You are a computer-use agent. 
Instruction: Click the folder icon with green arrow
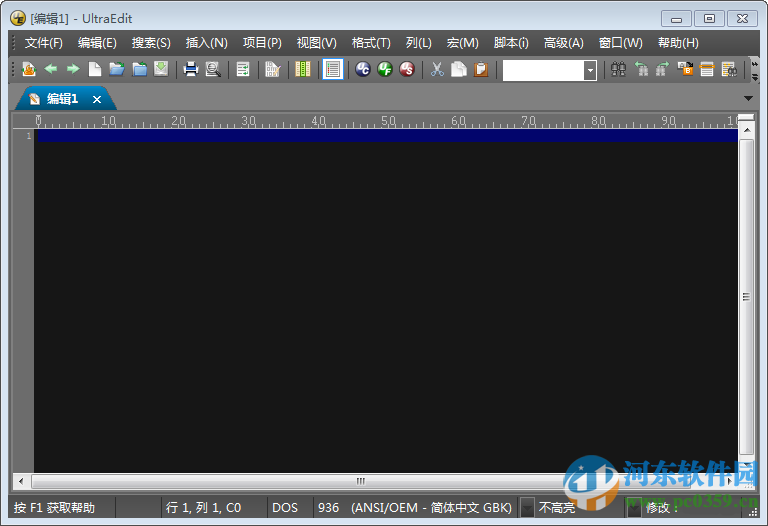coord(140,69)
